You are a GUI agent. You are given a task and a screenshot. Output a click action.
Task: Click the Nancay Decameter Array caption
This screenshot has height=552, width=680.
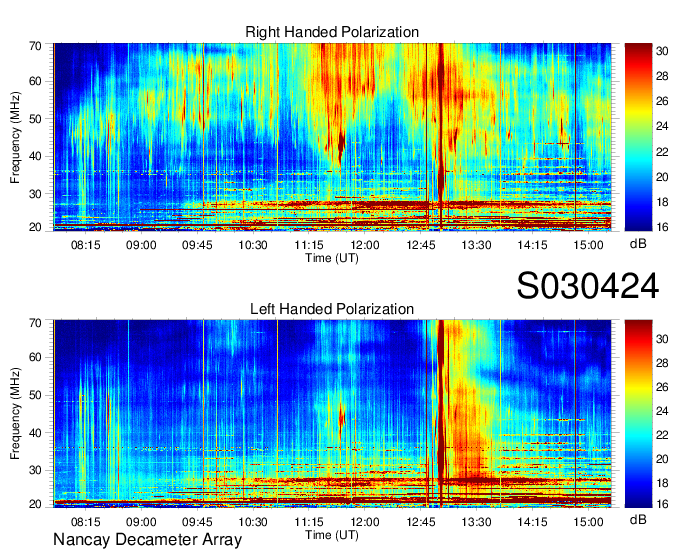tap(147, 540)
